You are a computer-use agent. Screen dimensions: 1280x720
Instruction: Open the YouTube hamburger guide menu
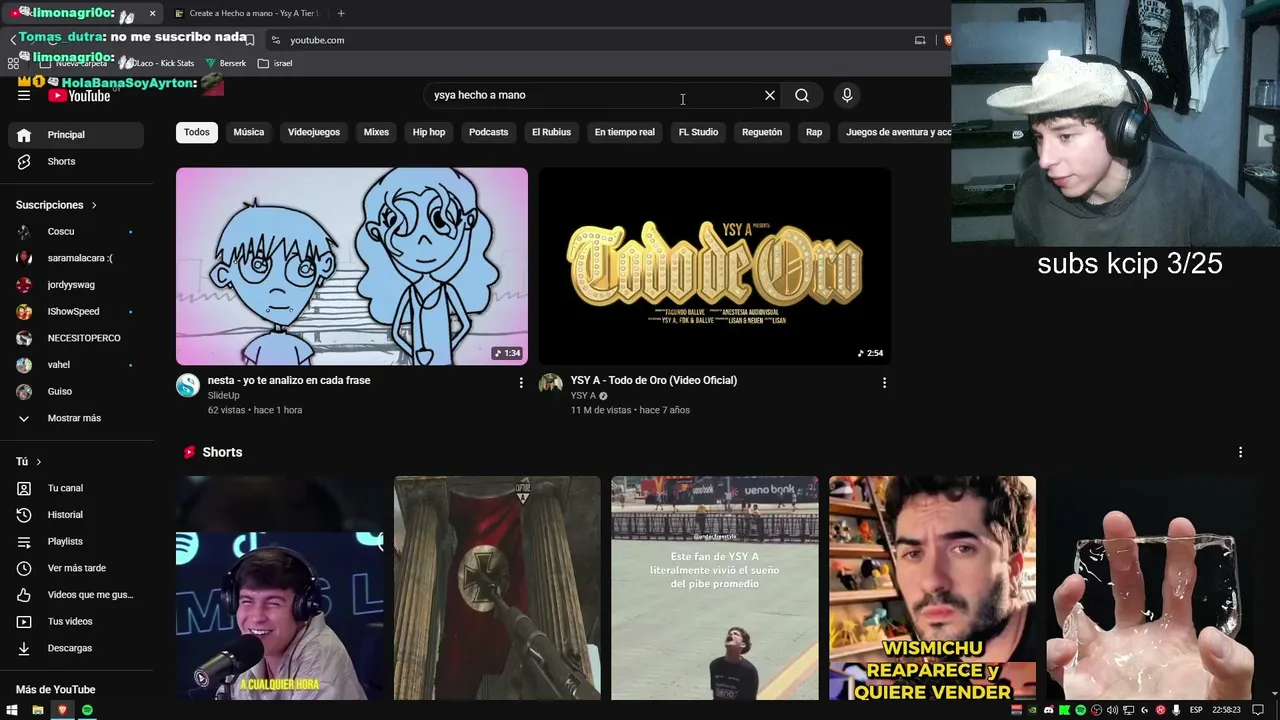point(24,95)
